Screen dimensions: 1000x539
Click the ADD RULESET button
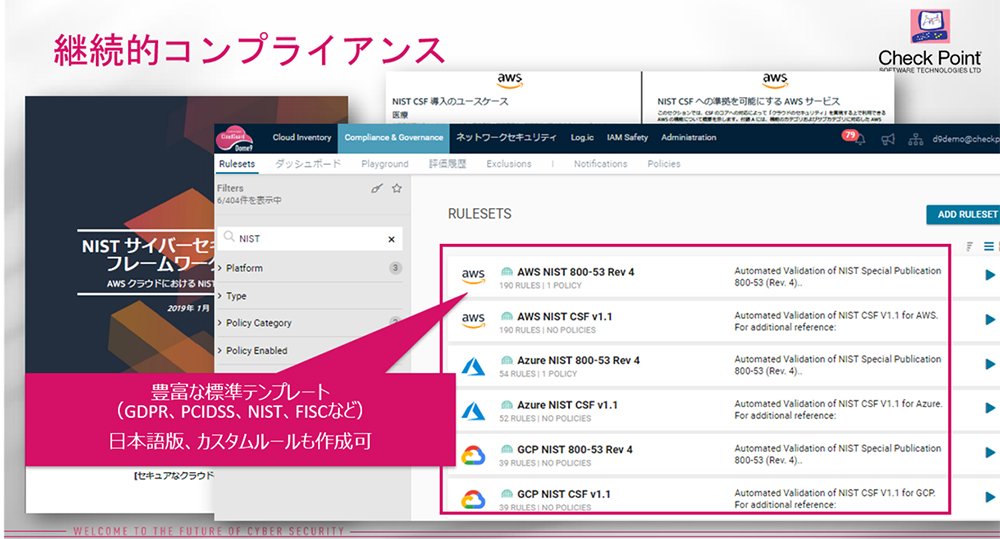click(x=963, y=214)
